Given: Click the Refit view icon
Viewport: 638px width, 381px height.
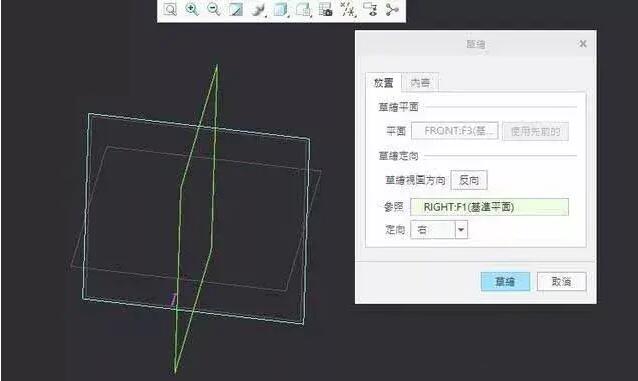Looking at the screenshot, I should coord(170,9).
